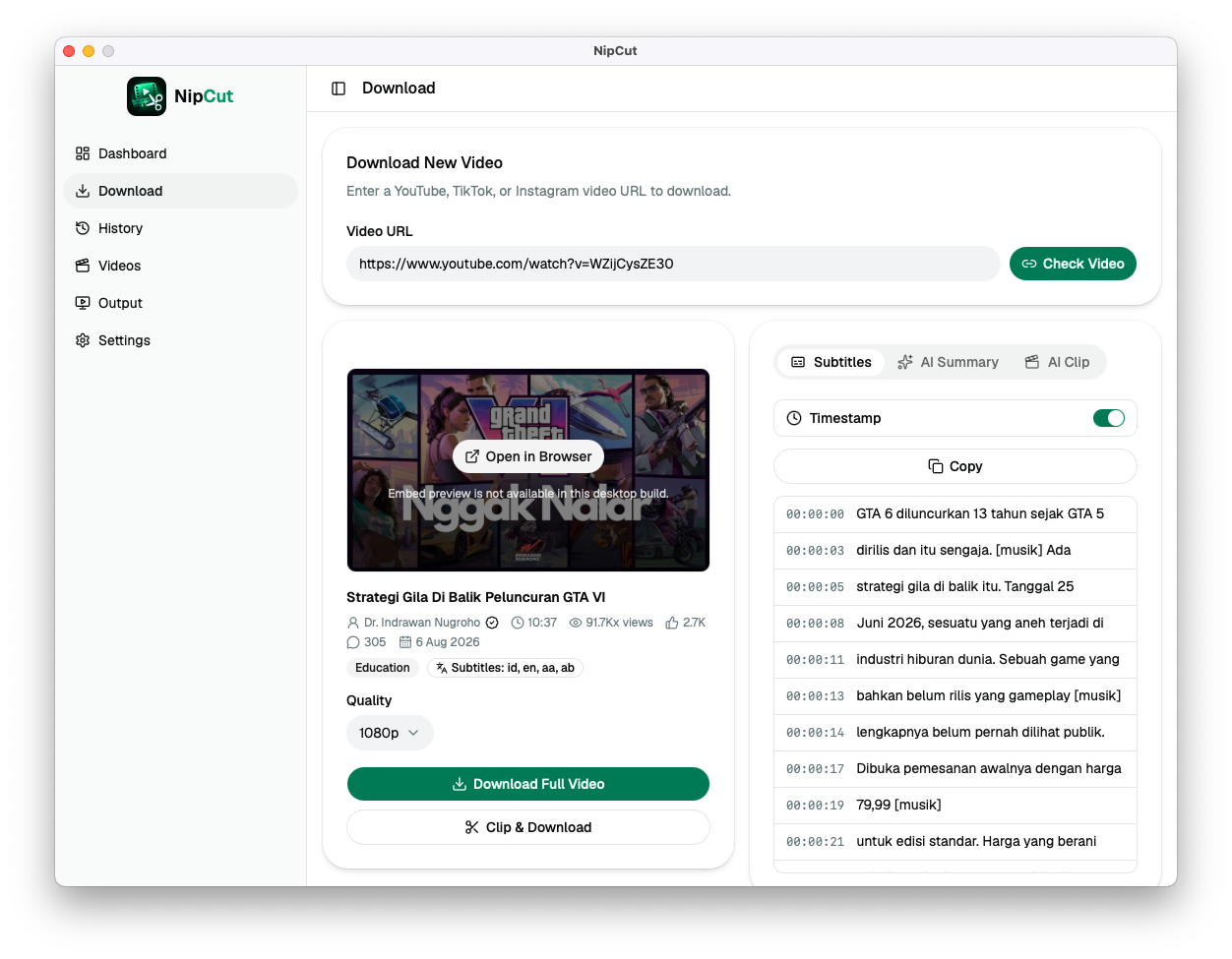Select subtitle line at 00:00:14
Image resolution: width=1232 pixels, height=959 pixels.
pyautogui.click(x=955, y=733)
